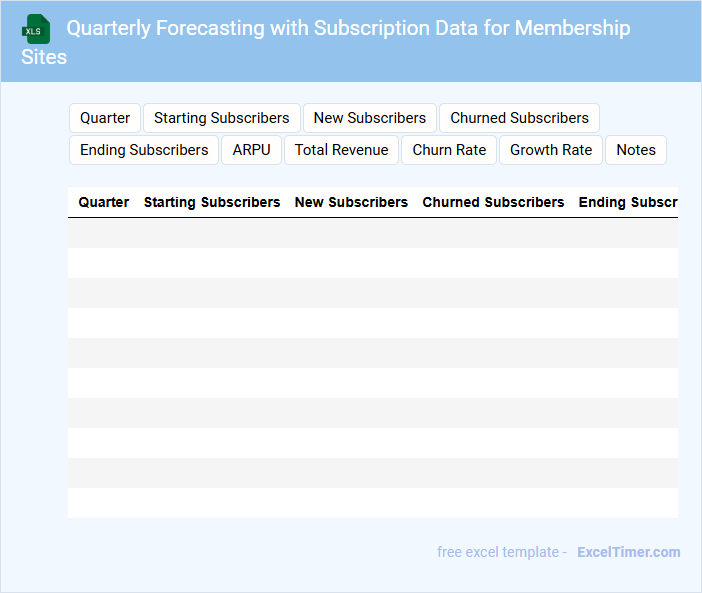Open the ExcelTimer.com link
Image resolution: width=702 pixels, height=593 pixels.
(x=628, y=552)
